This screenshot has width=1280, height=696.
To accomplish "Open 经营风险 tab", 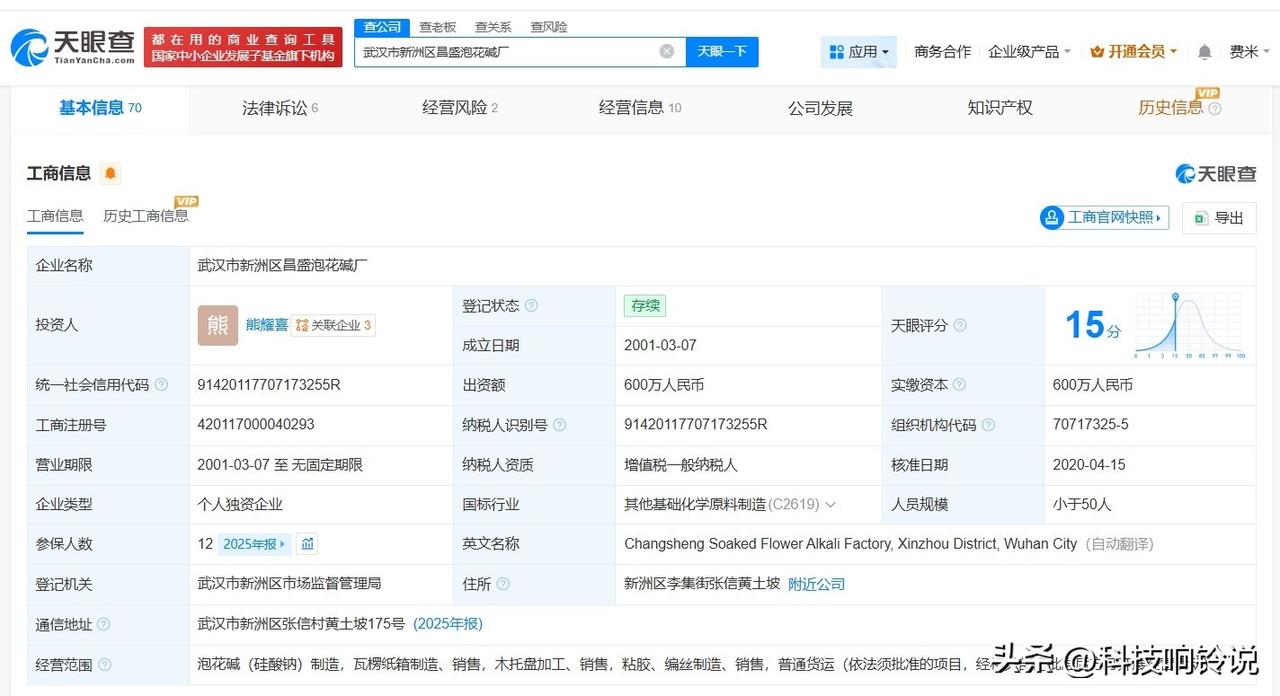I will click(x=460, y=108).
